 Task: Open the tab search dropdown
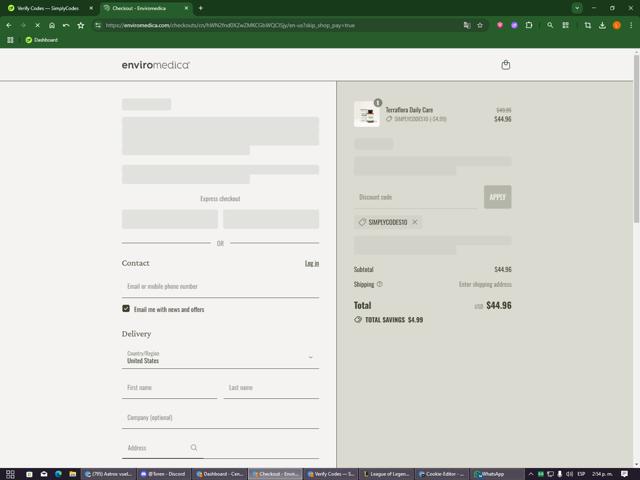(577, 8)
